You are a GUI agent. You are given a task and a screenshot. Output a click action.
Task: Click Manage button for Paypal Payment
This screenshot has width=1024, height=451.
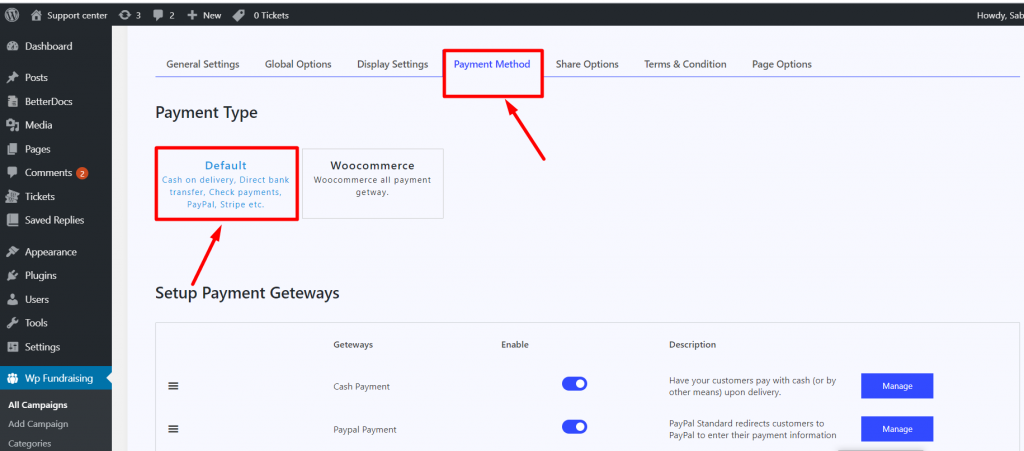[897, 429]
